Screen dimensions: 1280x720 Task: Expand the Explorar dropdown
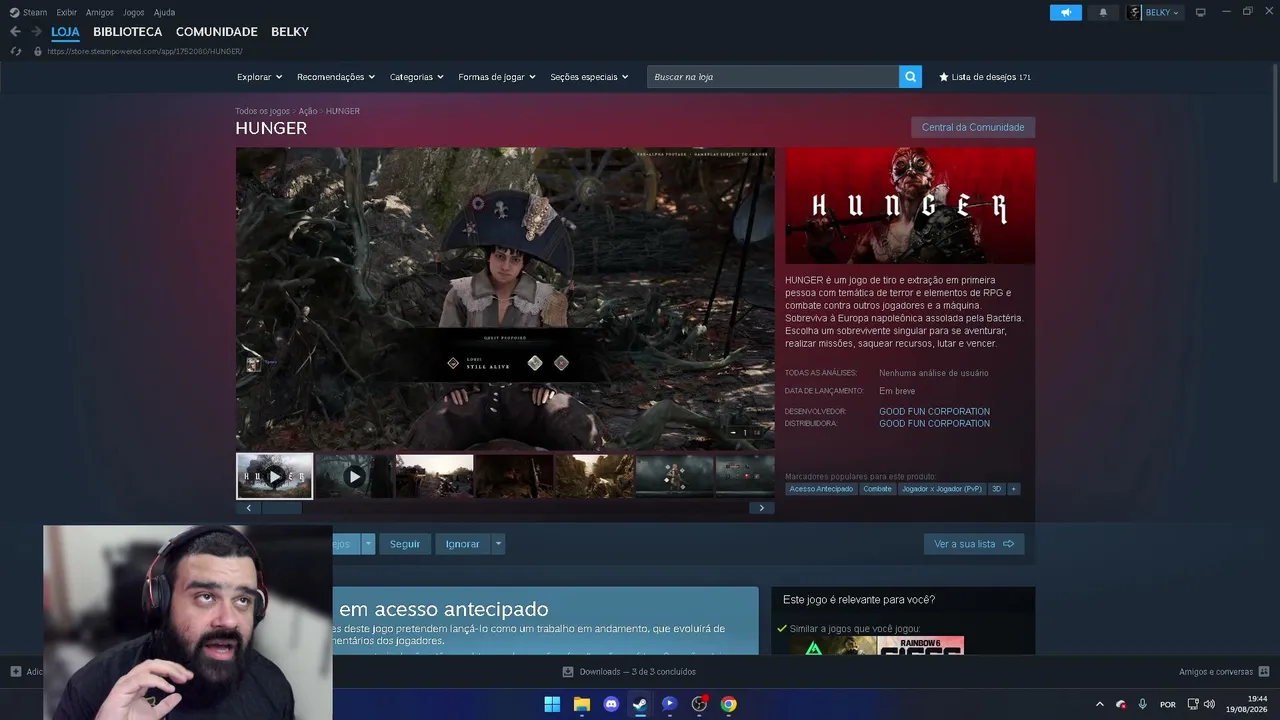click(x=259, y=77)
